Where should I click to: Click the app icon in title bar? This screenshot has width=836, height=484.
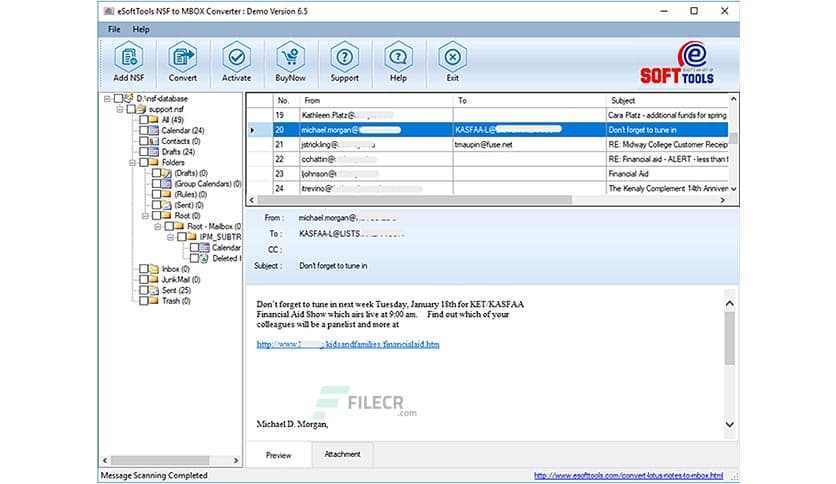[108, 11]
